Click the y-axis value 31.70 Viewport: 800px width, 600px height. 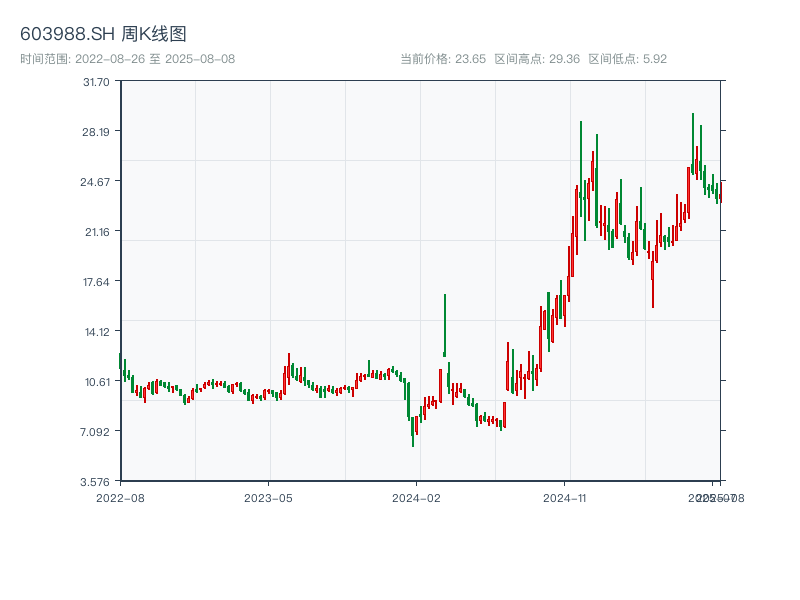click(96, 82)
